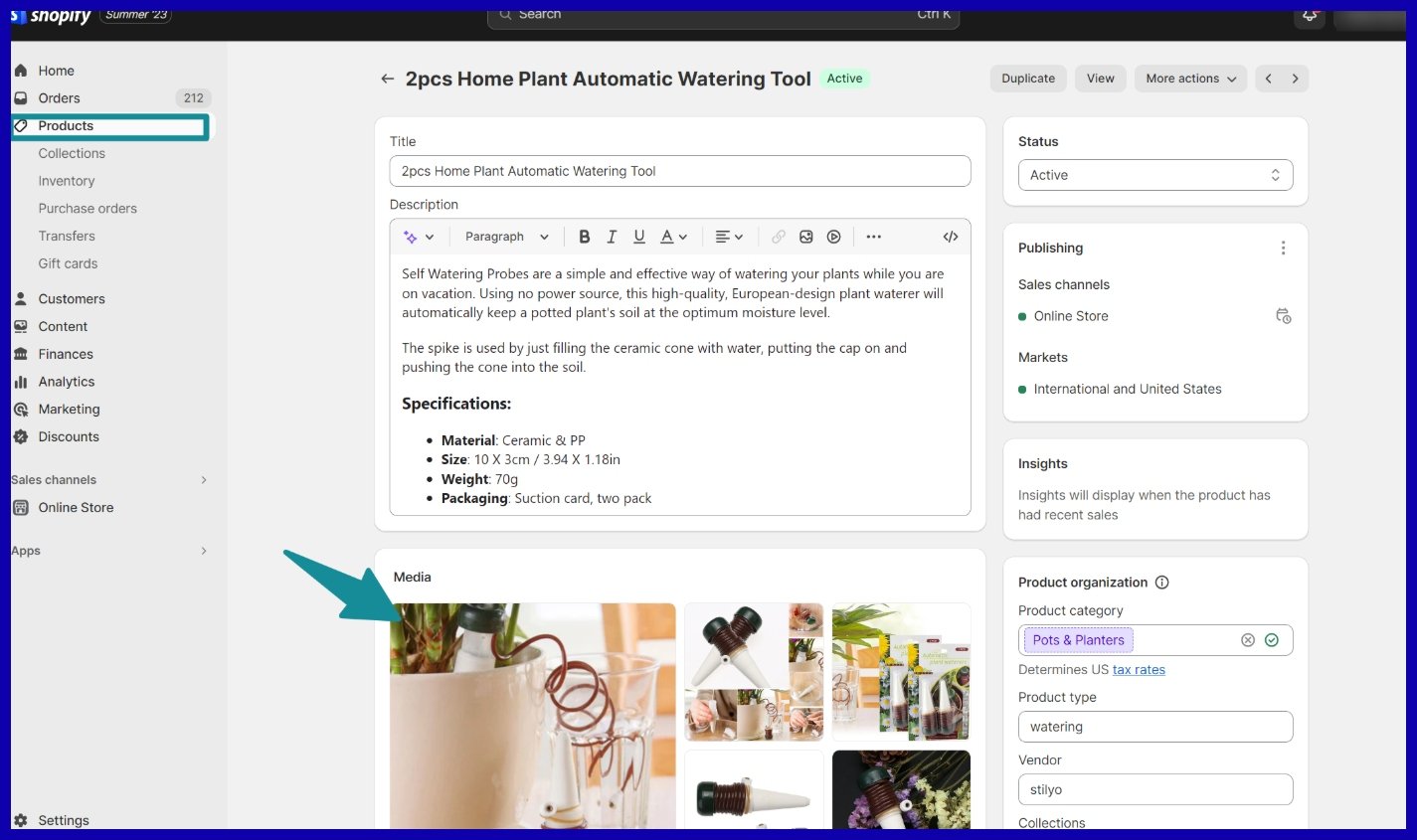Viewport: 1417px width, 840px height.
Task: Expand the More actions dropdown
Action: 1191,79
